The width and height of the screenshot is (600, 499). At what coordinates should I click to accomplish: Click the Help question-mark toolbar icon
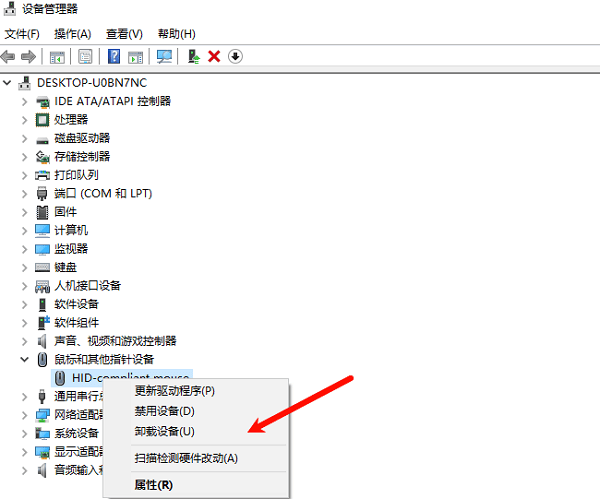tap(114, 57)
